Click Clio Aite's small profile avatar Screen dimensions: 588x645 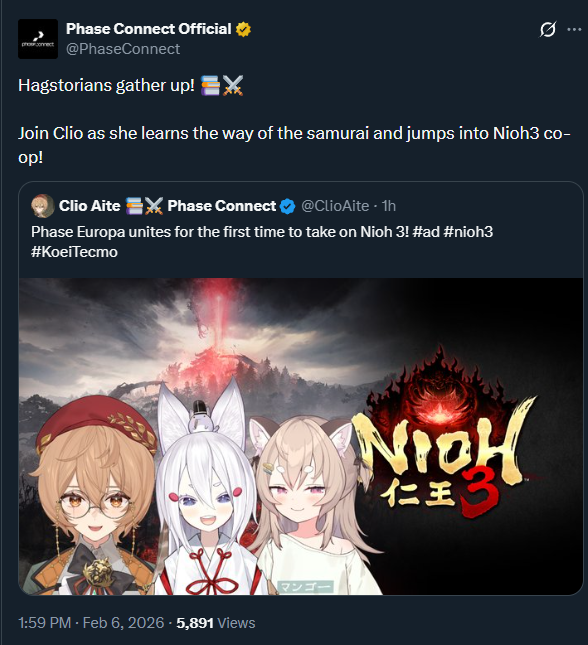43,206
